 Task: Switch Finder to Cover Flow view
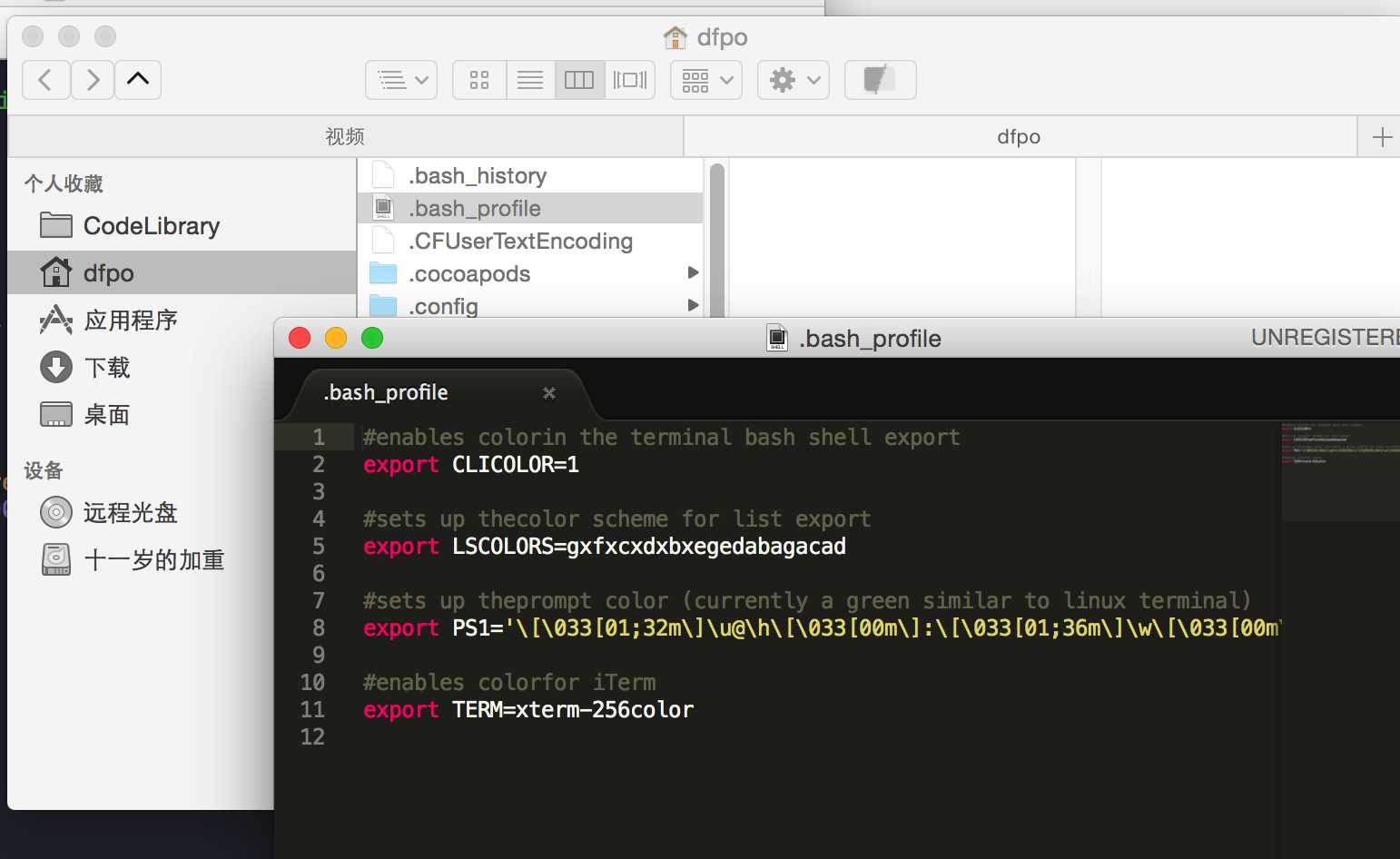click(630, 80)
